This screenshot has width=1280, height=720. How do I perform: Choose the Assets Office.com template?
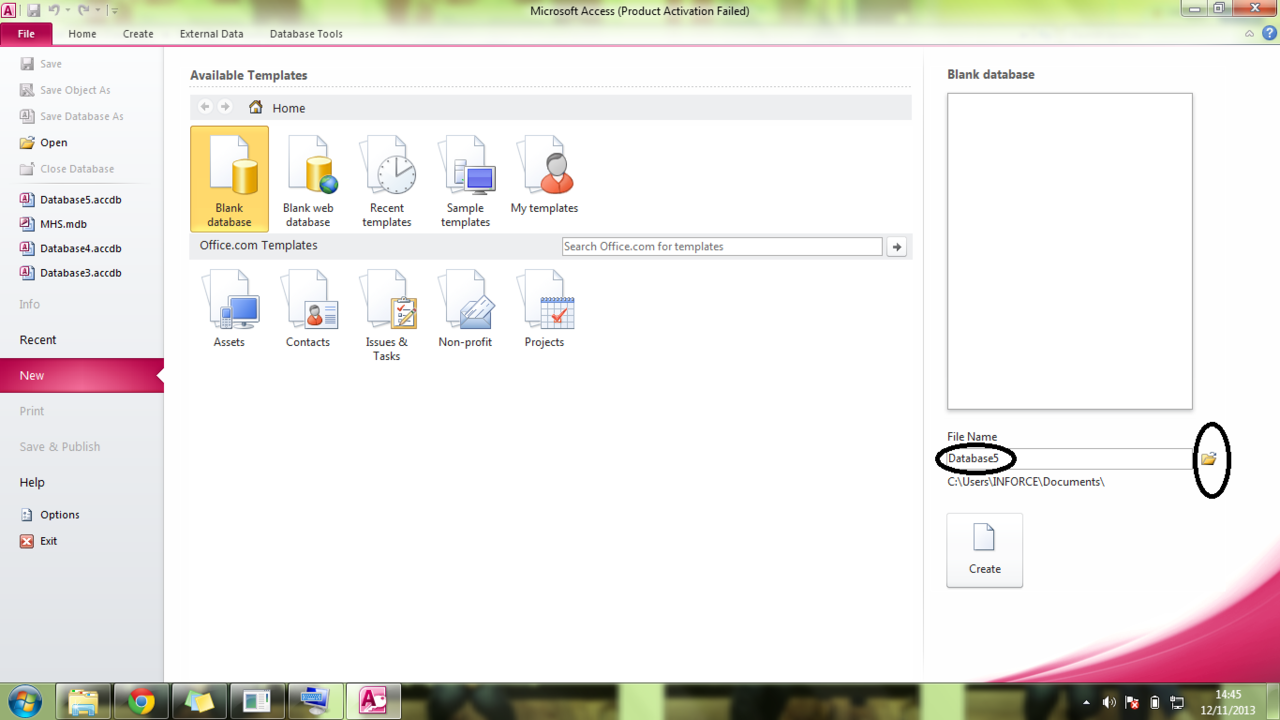point(229,309)
